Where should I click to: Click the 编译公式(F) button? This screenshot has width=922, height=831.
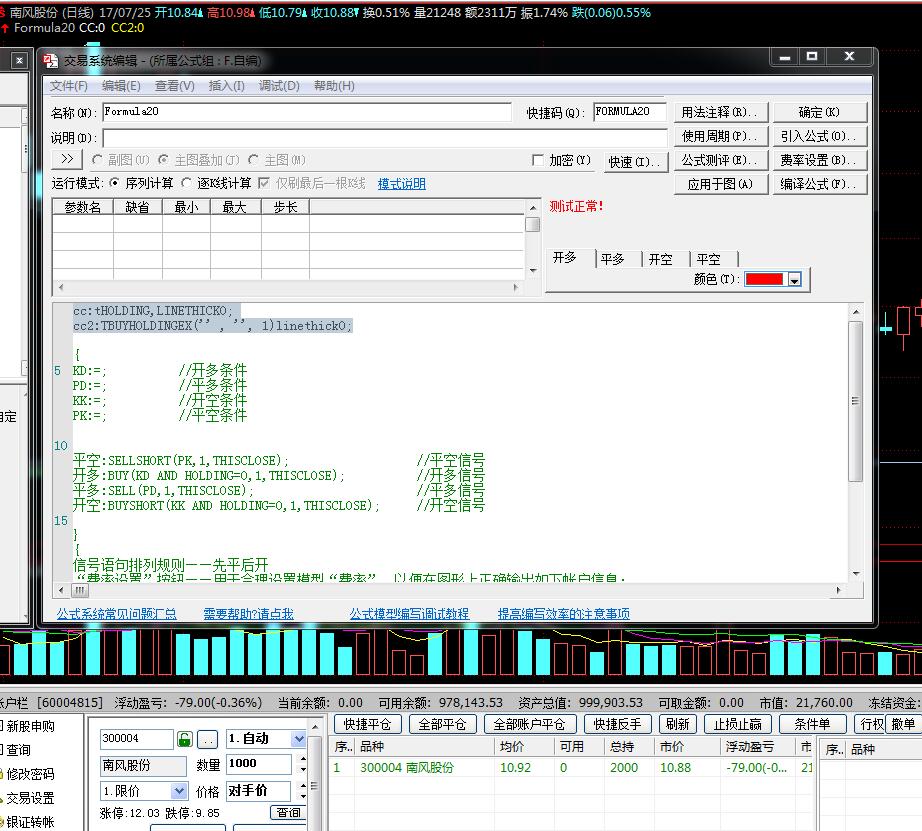pyautogui.click(x=820, y=184)
